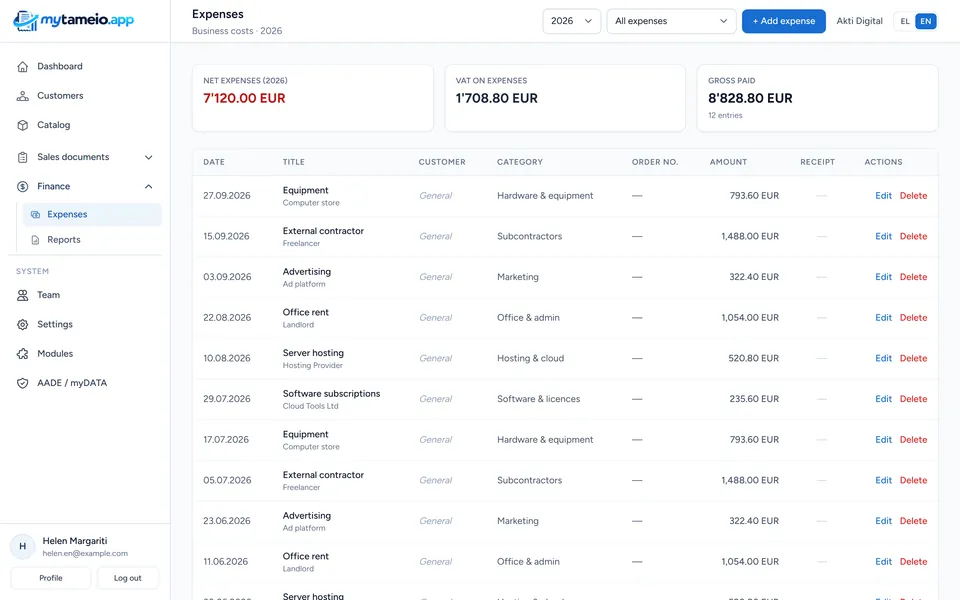Screen dimensions: 960x600
Task: Edit the 23.06.2026 Advertising expense
Action: pos(883,521)
